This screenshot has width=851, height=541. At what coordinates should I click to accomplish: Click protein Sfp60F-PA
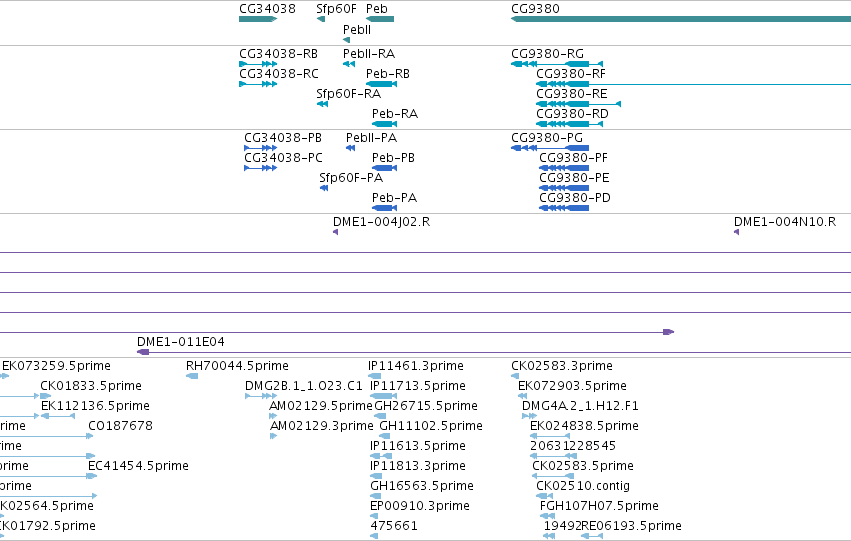[324, 188]
